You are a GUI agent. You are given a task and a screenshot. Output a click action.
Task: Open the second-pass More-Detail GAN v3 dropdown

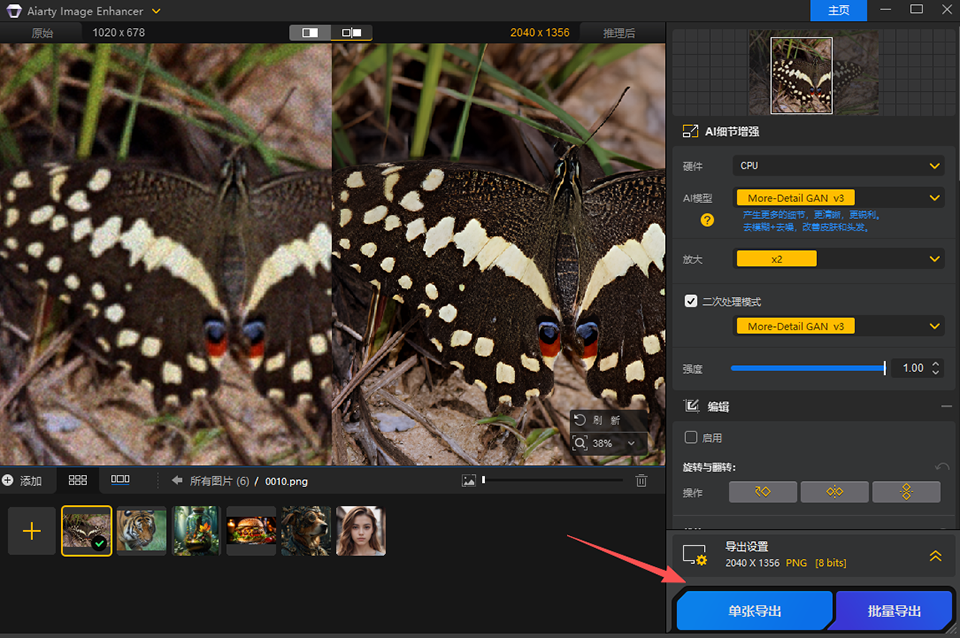[x=838, y=326]
